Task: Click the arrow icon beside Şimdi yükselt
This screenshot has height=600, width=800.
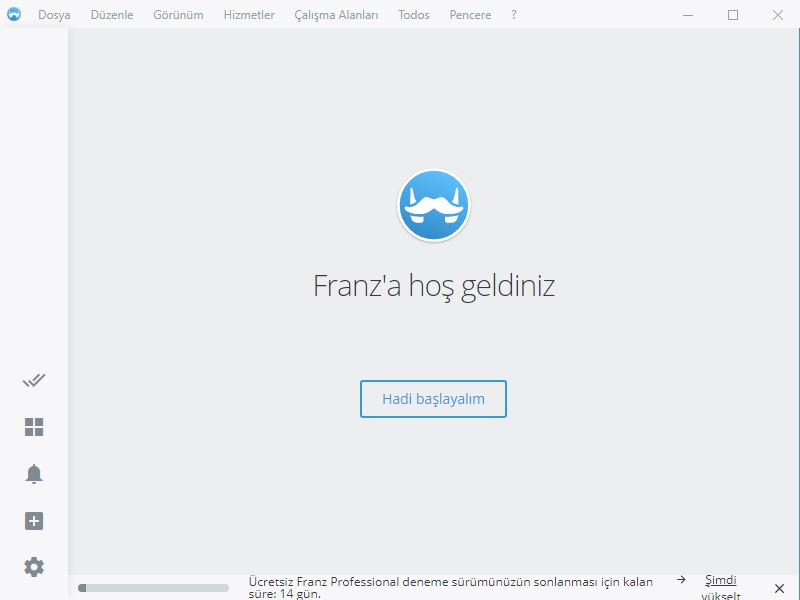Action: coord(681,580)
